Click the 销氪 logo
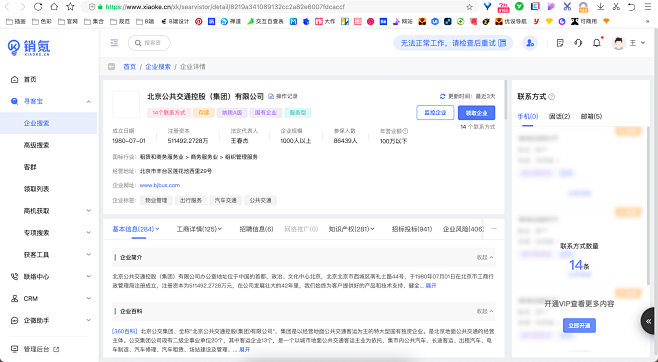This screenshot has height=362, width=658. pos(29,47)
